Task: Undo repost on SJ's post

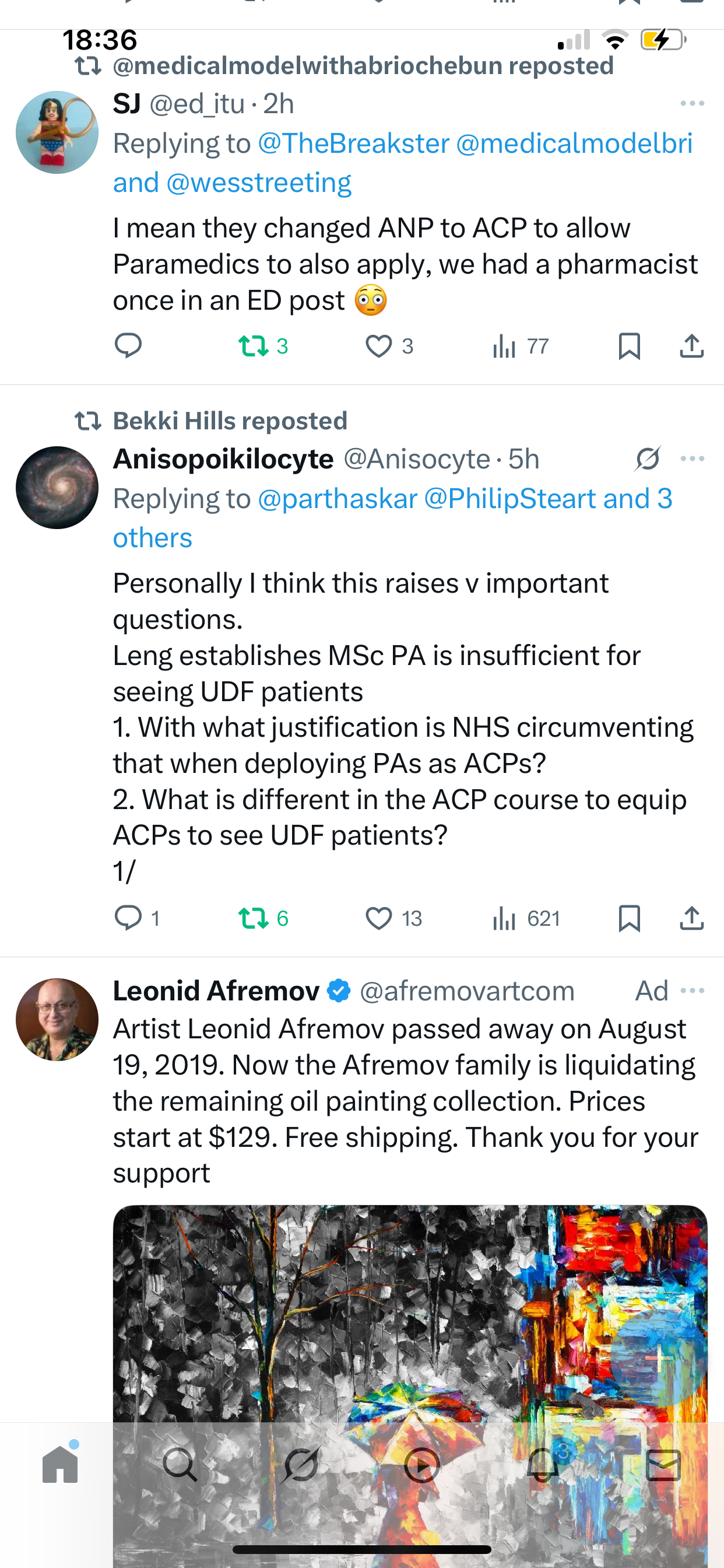Action: pyautogui.click(x=254, y=346)
